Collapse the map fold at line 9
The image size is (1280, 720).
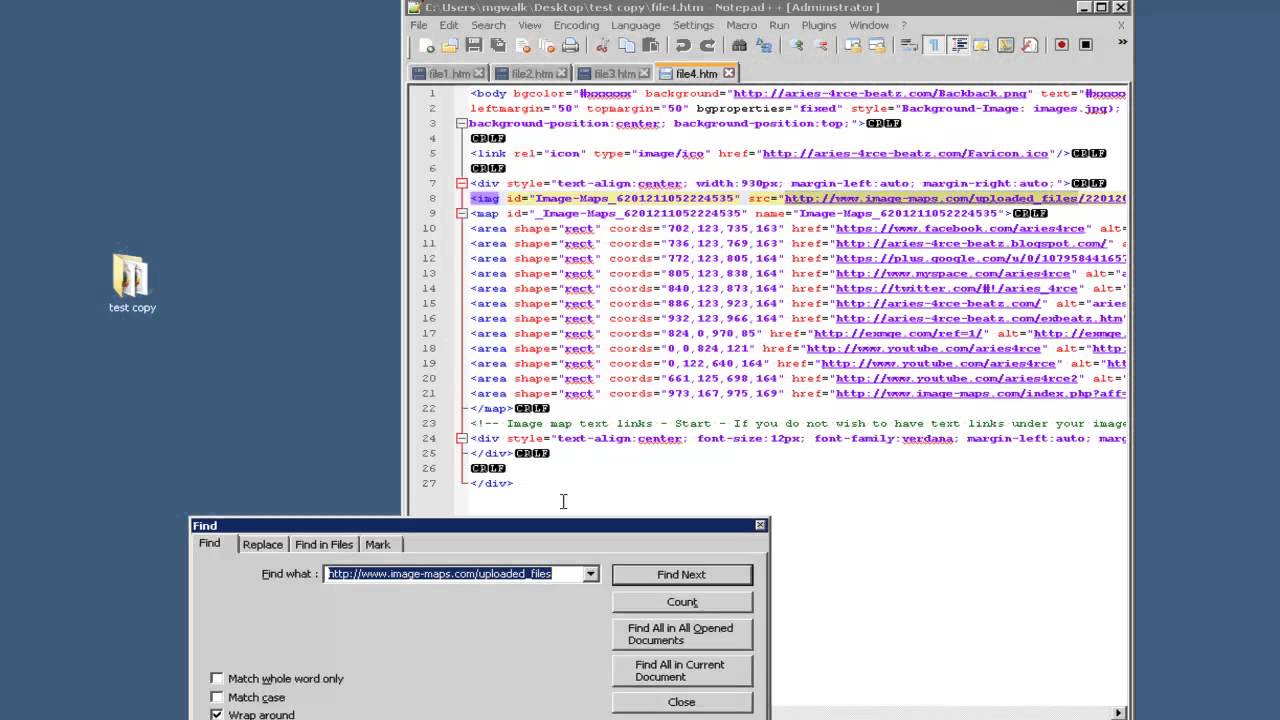461,214
